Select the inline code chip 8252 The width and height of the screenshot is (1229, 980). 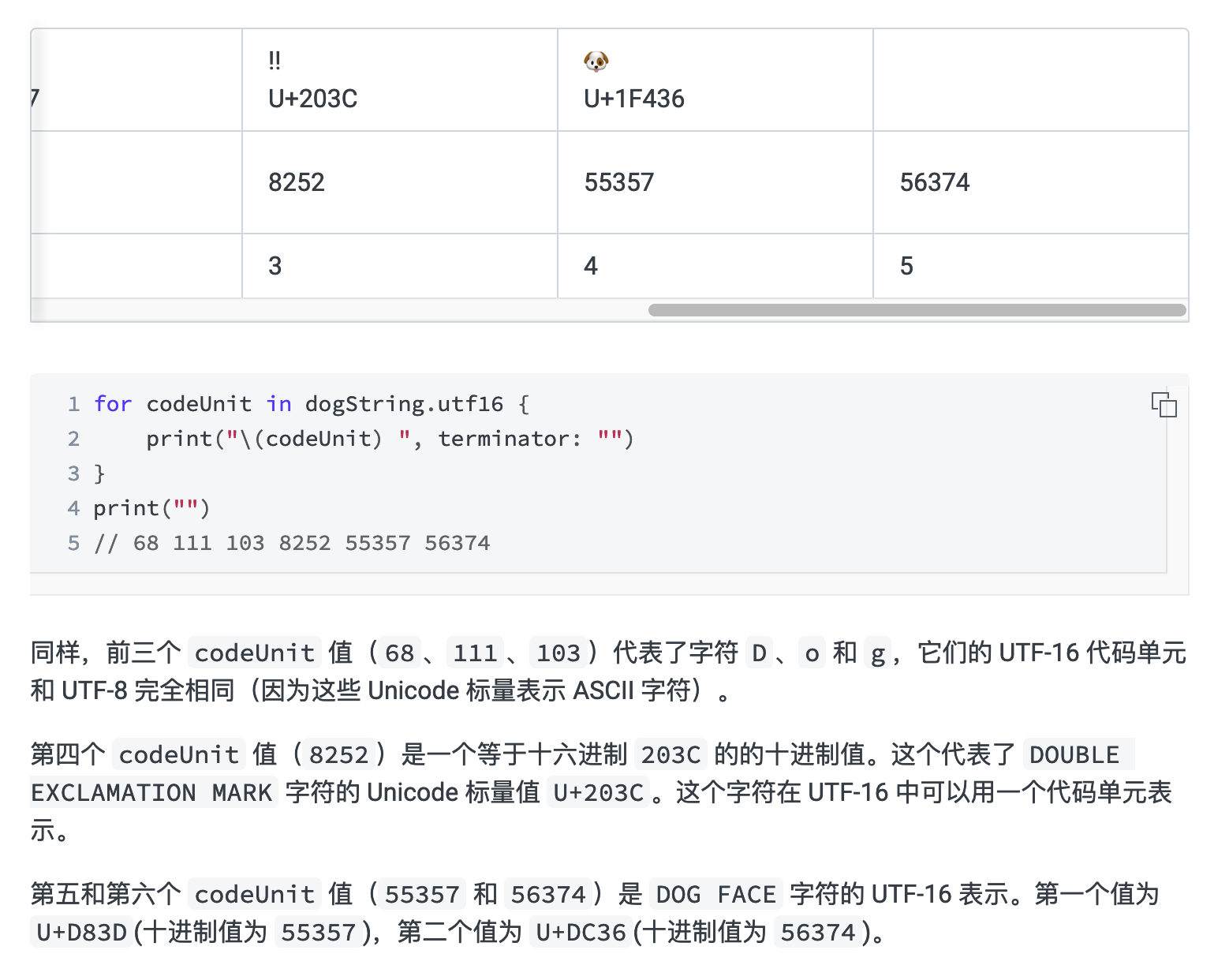click(x=339, y=754)
